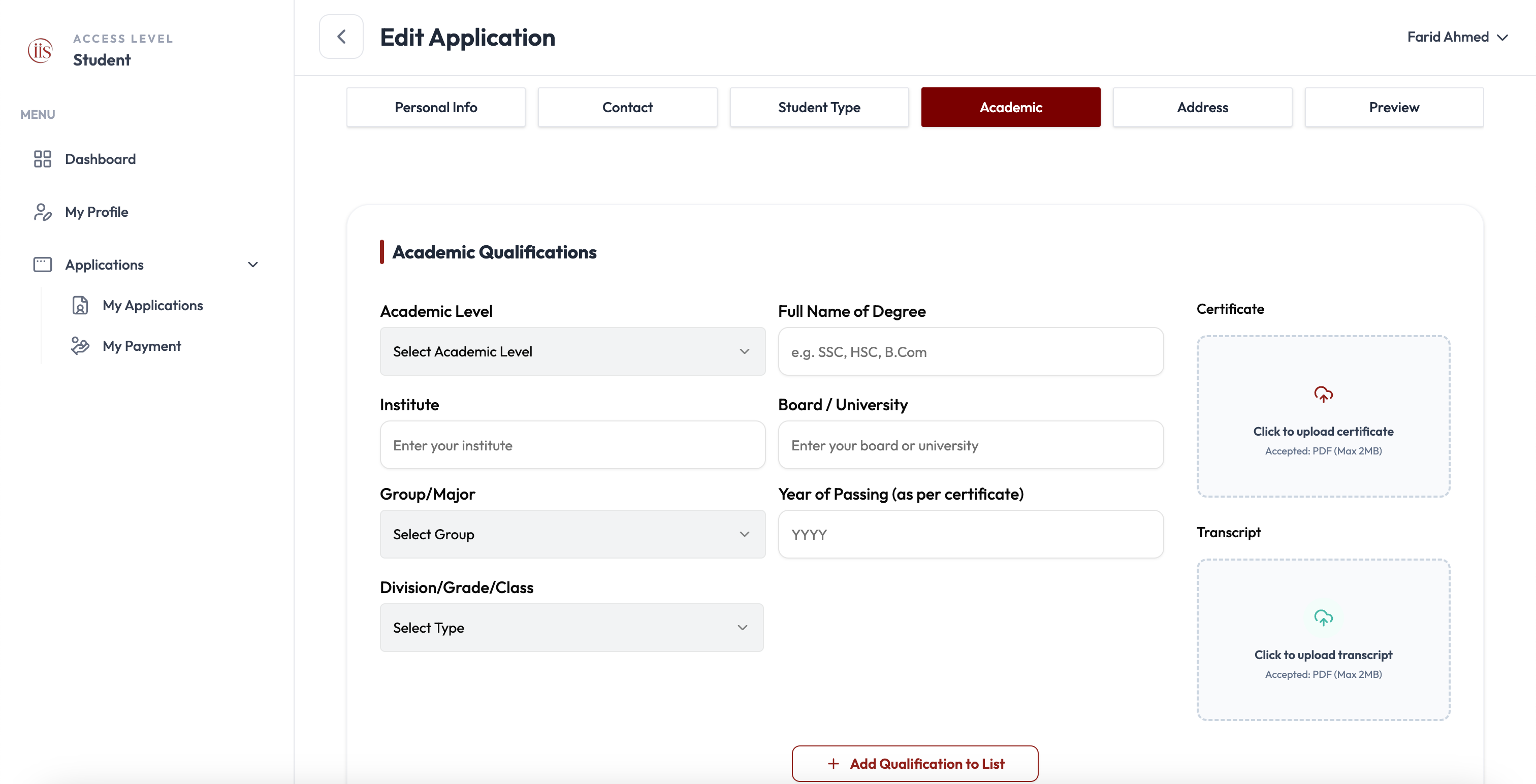The height and width of the screenshot is (784, 1536).
Task: Collapse the Applications menu chevron
Action: coord(253,265)
